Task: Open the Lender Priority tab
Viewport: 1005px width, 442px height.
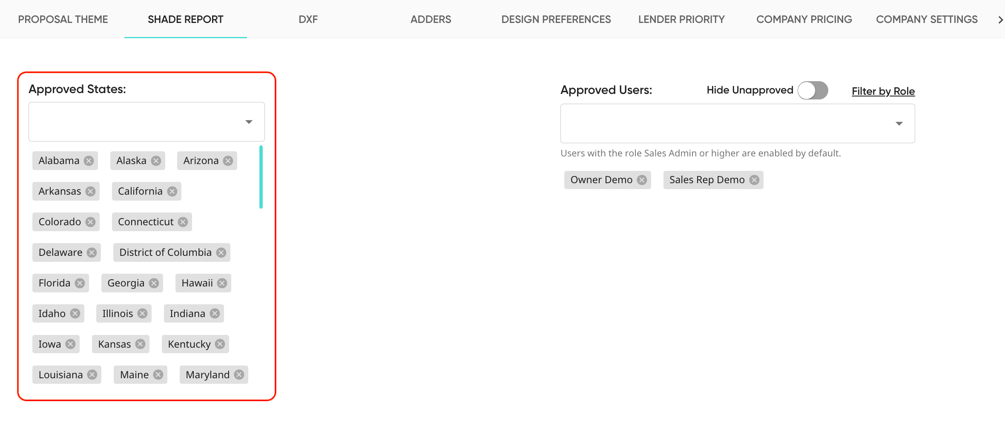Action: point(681,19)
